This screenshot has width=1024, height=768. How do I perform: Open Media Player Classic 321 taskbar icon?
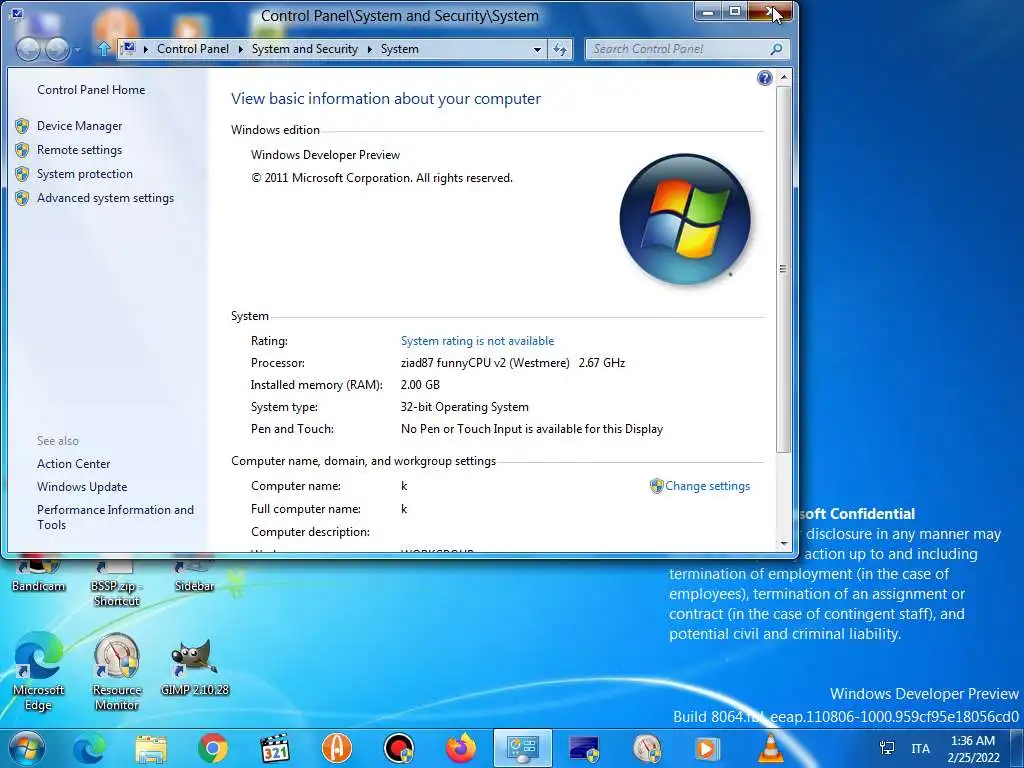click(x=275, y=748)
